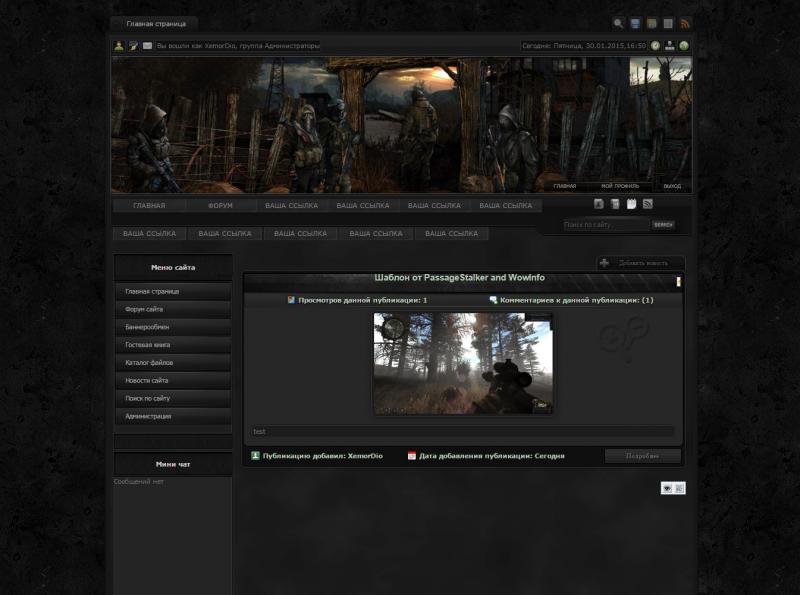Image resolution: width=800 pixels, height=595 pixels.
Task: Open the envelope messages icon
Action: [148, 46]
